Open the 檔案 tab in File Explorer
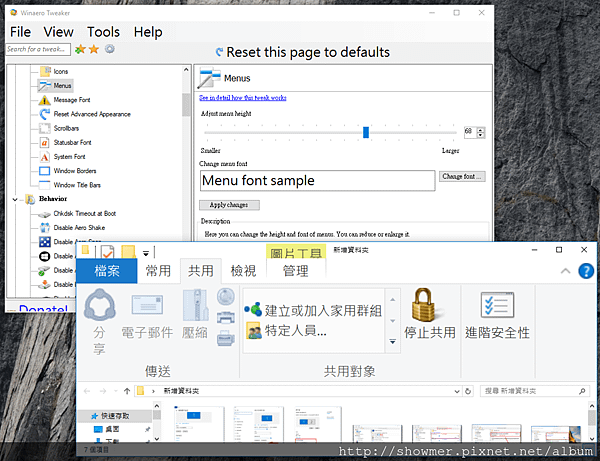The width and height of the screenshot is (600, 461). [107, 271]
